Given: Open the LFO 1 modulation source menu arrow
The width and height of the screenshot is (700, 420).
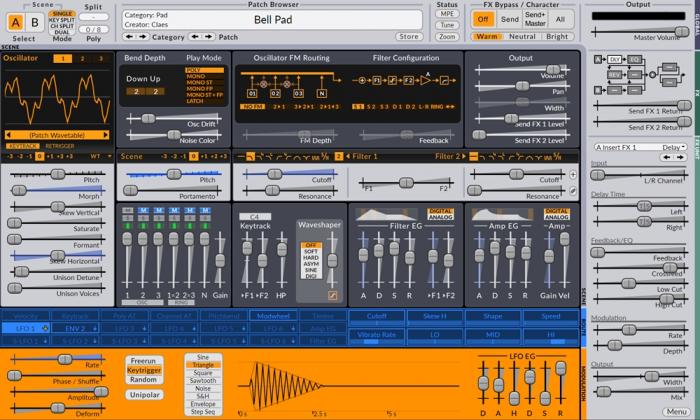Looking at the screenshot, I should pos(45,328).
